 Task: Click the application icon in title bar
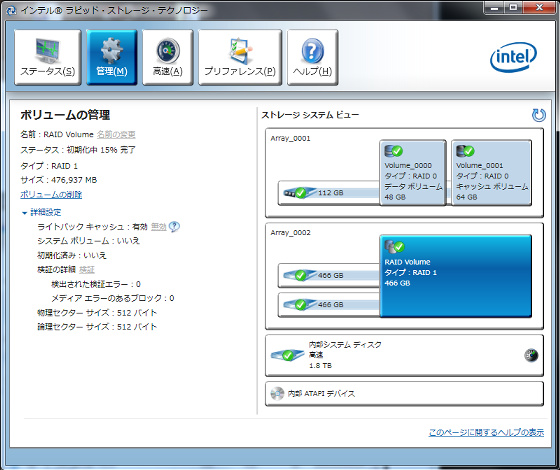point(11,10)
